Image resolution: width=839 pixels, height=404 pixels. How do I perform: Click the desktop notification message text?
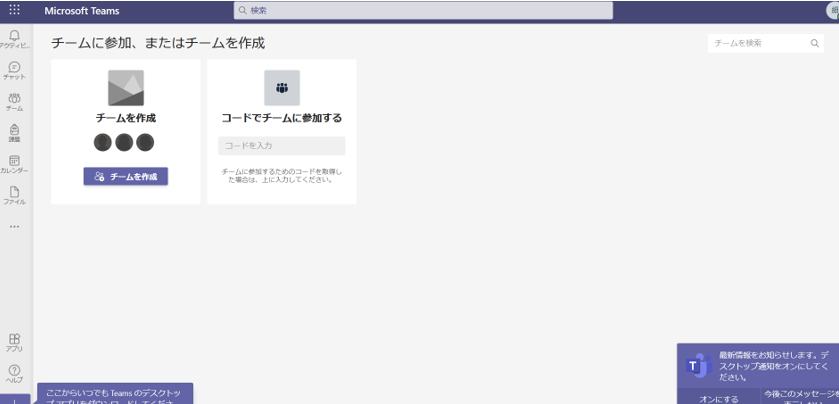pos(775,366)
